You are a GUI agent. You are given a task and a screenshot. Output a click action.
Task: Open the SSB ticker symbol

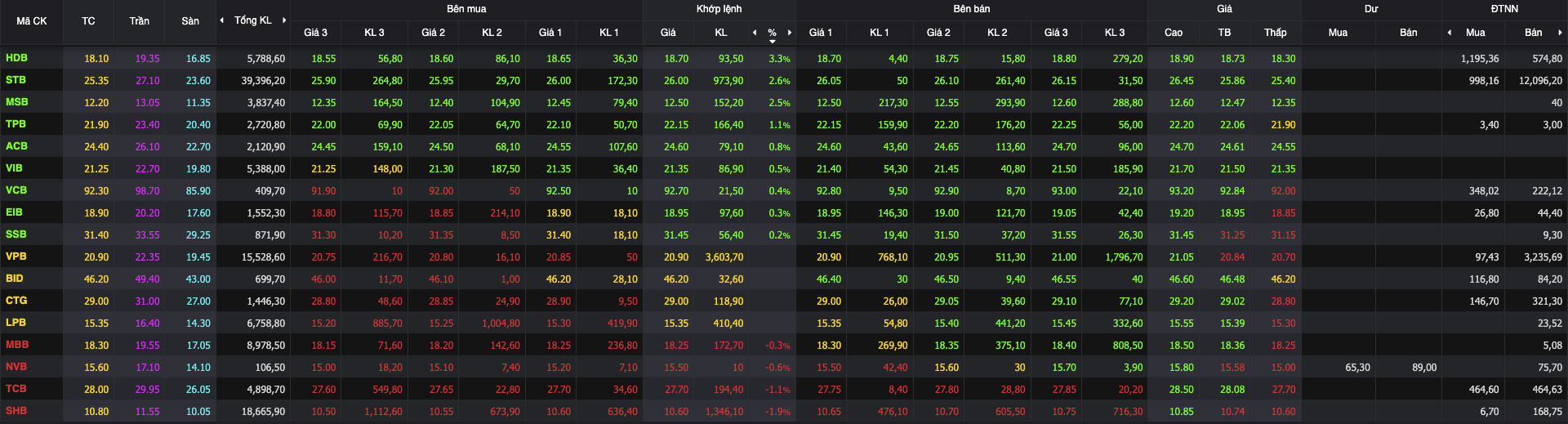(16, 234)
